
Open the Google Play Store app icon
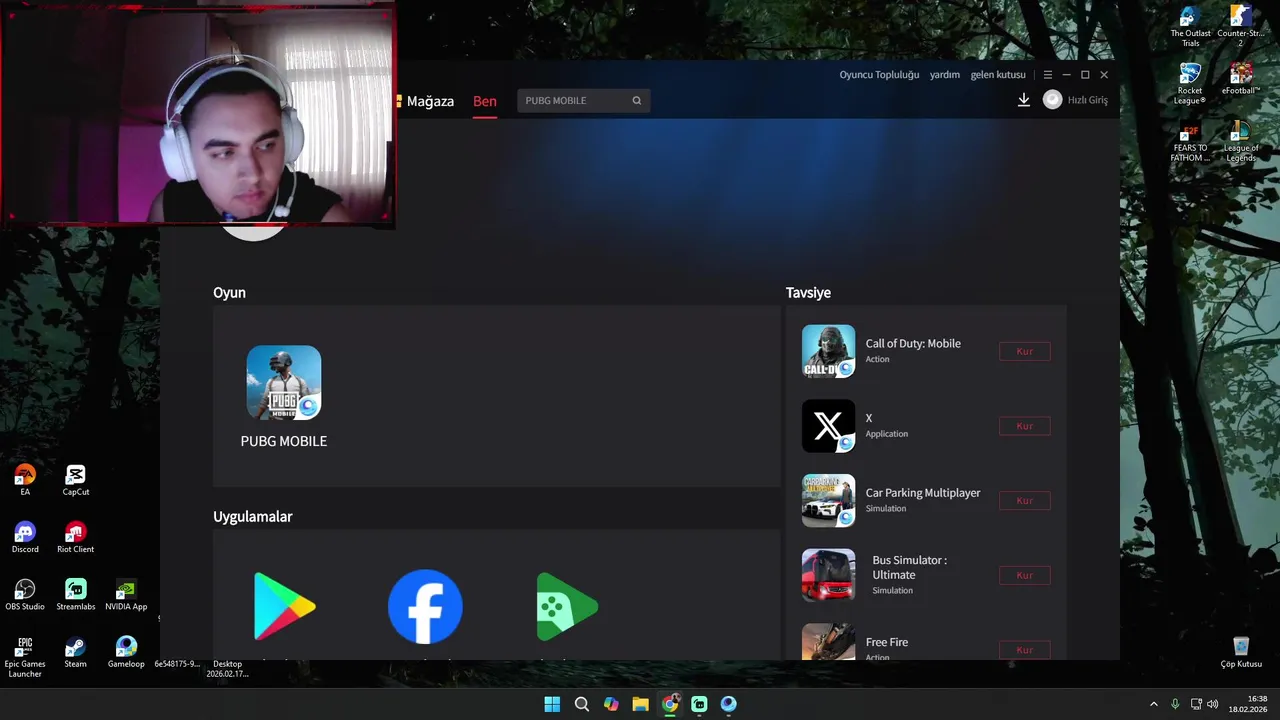coord(285,606)
